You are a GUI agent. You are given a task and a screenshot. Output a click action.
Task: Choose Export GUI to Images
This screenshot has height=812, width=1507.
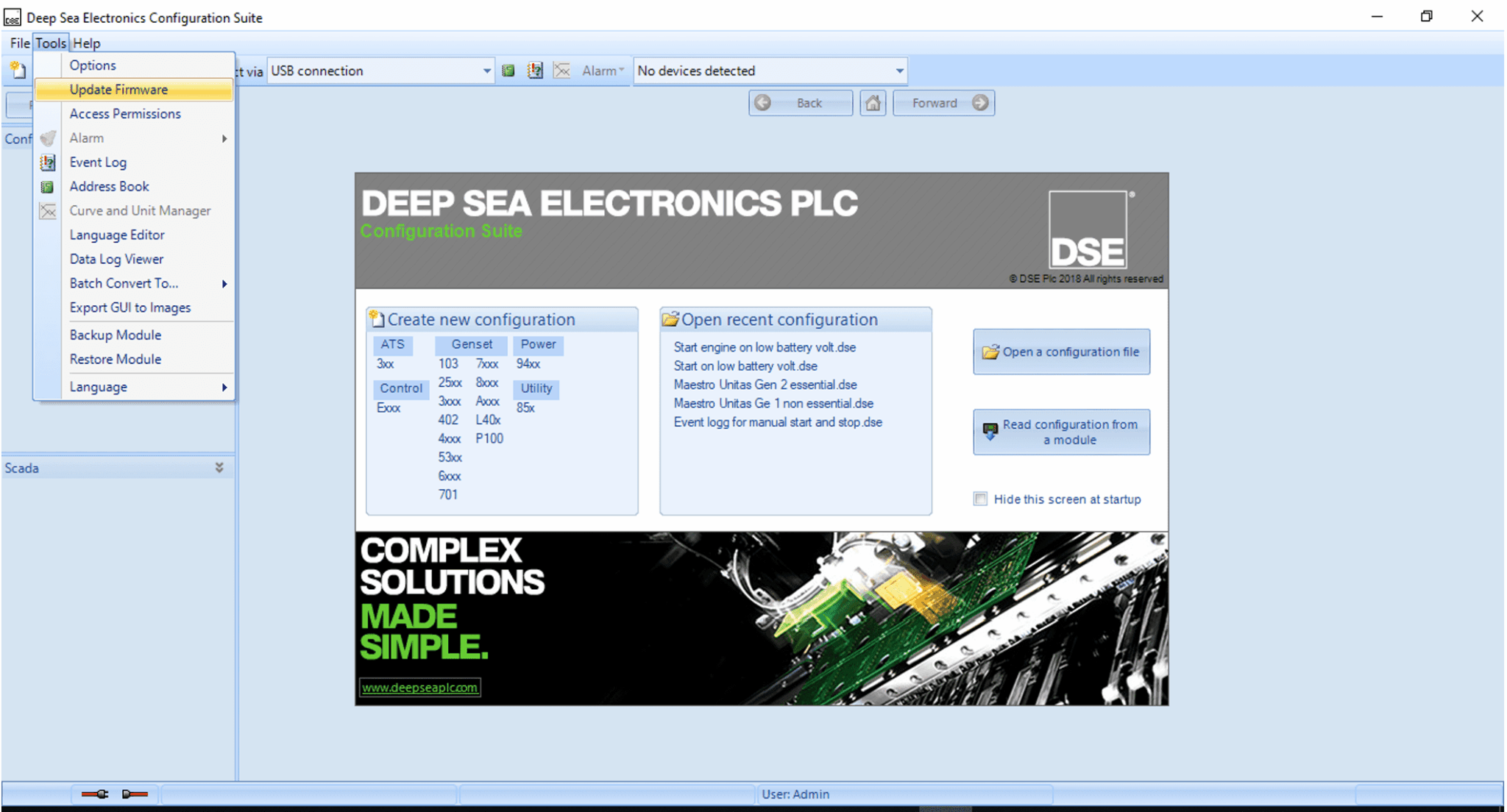134,307
